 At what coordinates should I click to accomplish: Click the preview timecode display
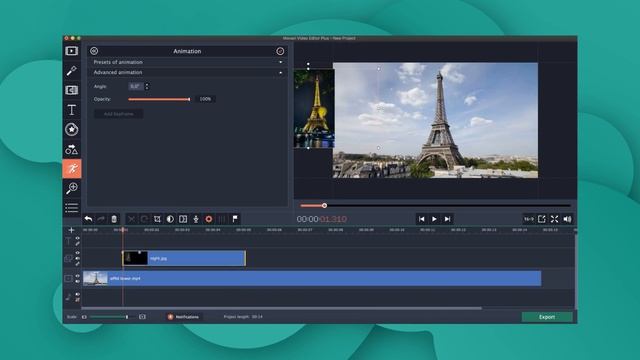(322, 219)
